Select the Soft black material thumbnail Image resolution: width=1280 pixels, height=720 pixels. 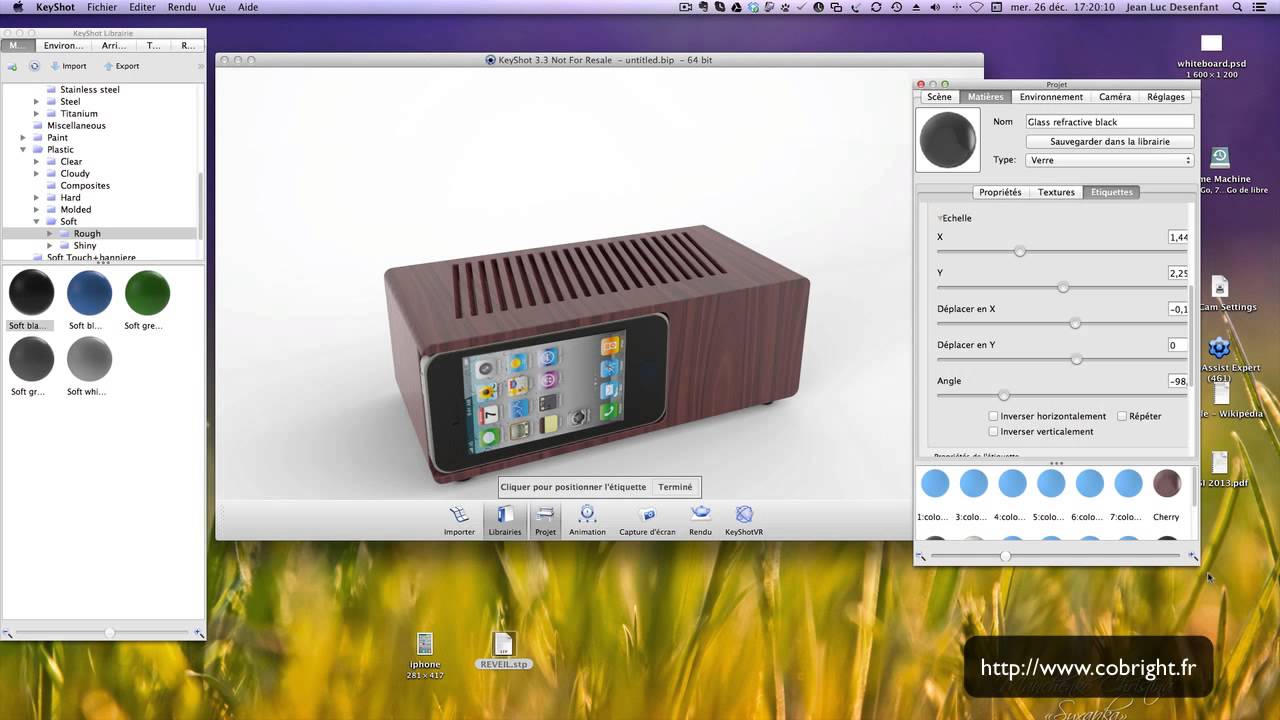click(x=31, y=293)
